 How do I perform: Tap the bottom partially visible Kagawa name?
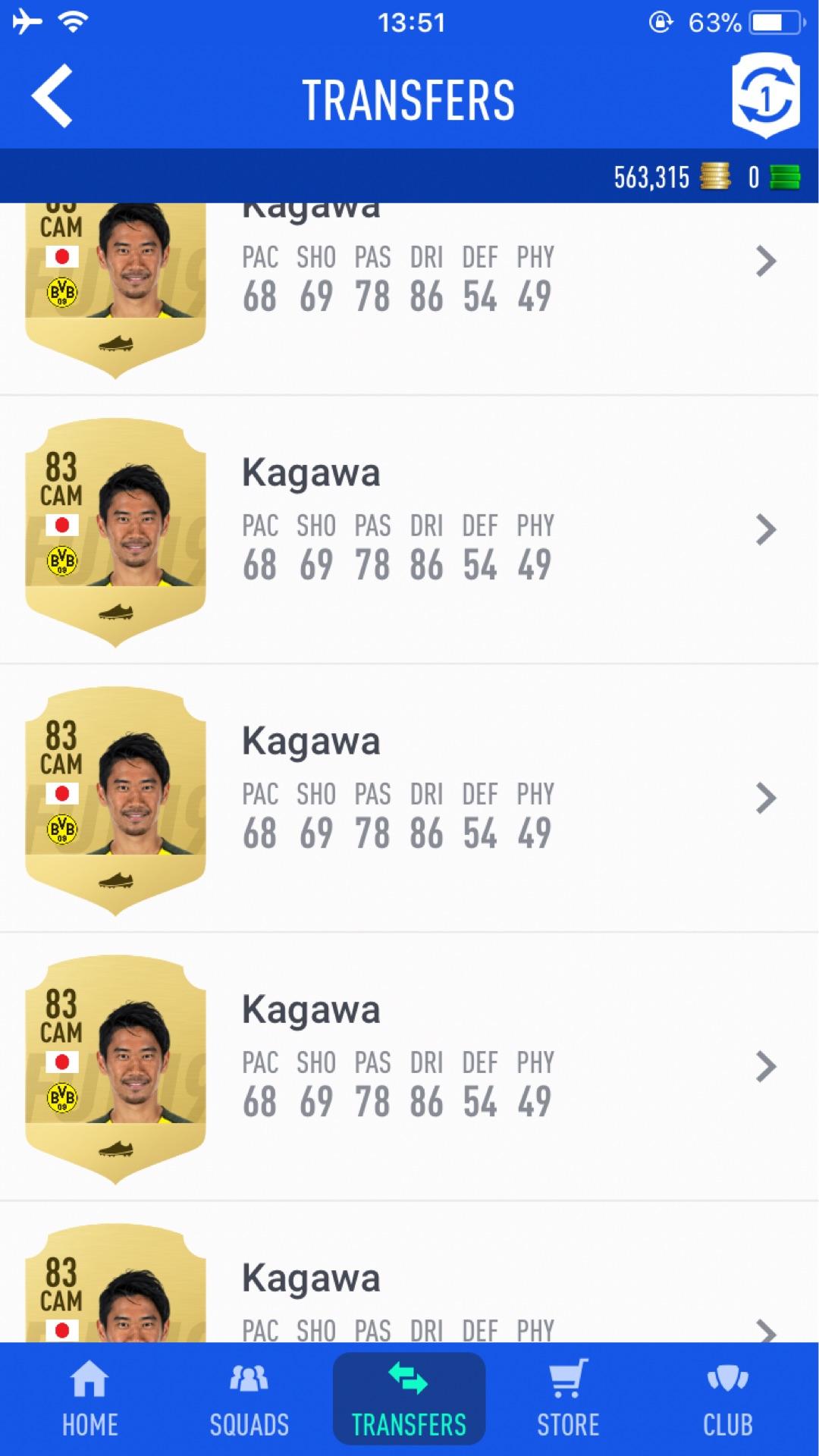coord(311,1279)
